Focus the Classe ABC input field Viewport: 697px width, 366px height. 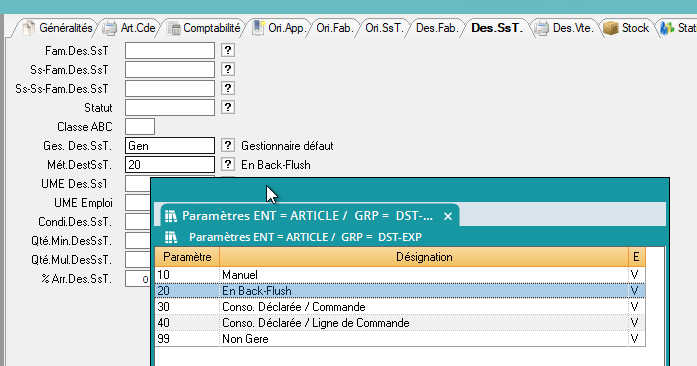click(x=140, y=127)
